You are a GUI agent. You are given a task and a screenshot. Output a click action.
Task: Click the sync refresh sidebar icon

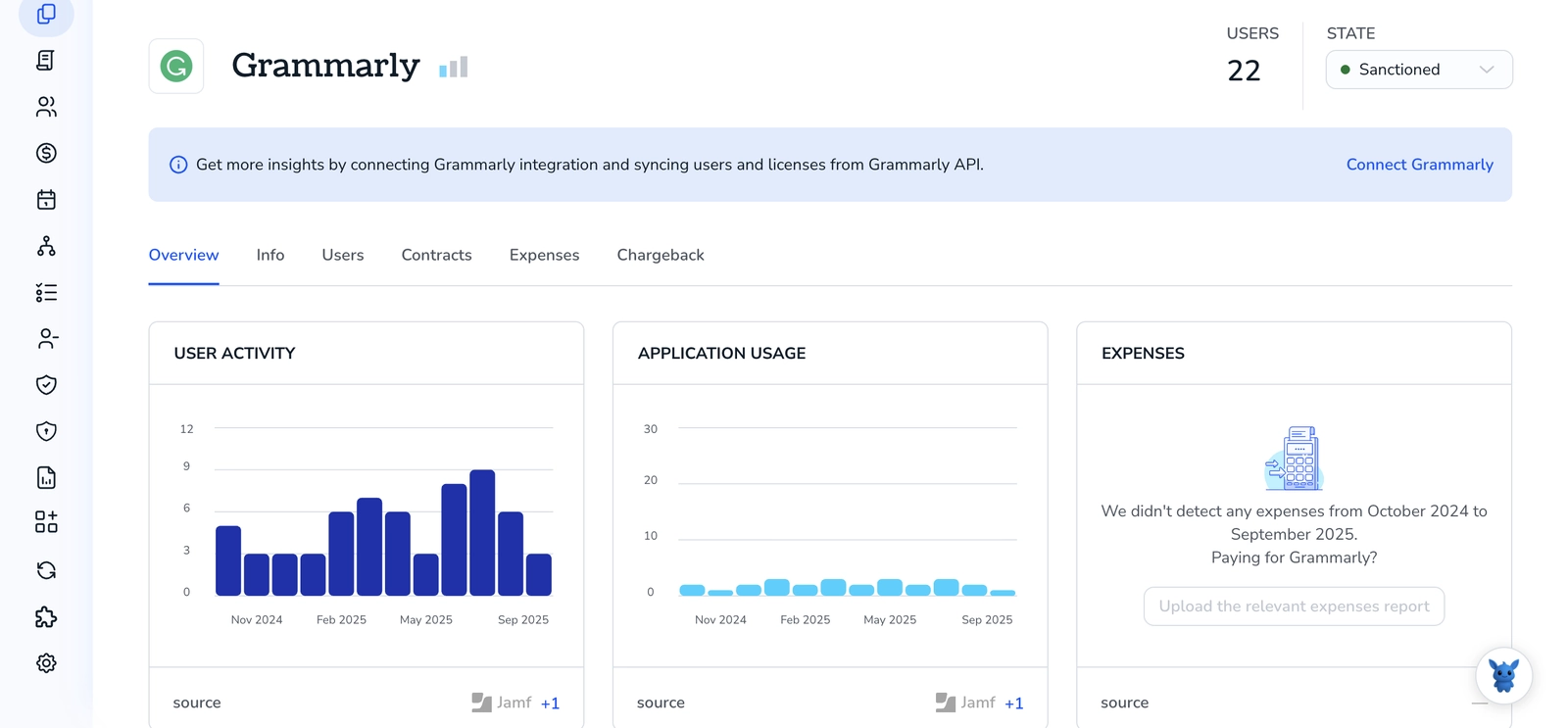tap(46, 570)
